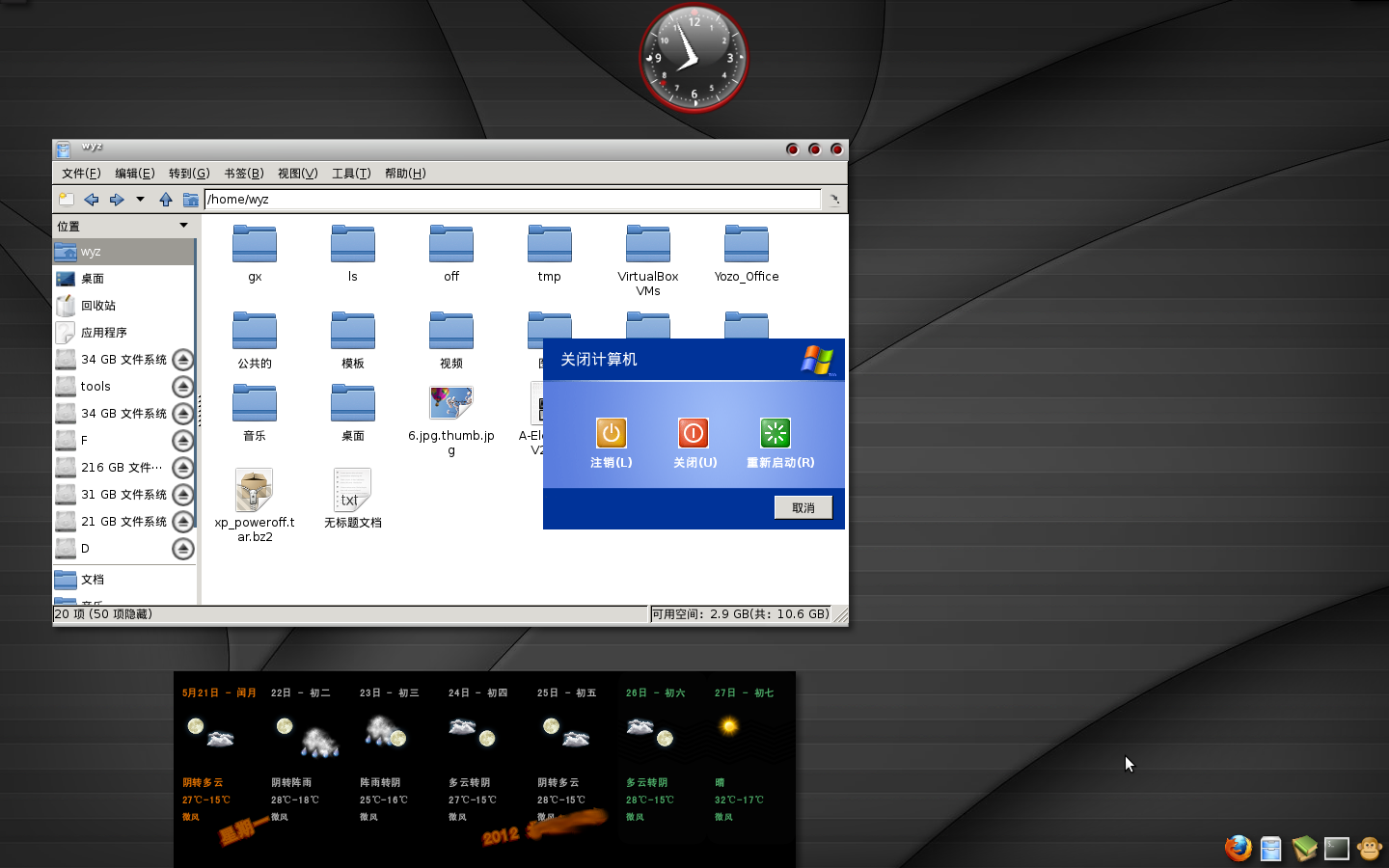Click the go button beside the path bar
This screenshot has width=1389, height=868.
pos(834,200)
